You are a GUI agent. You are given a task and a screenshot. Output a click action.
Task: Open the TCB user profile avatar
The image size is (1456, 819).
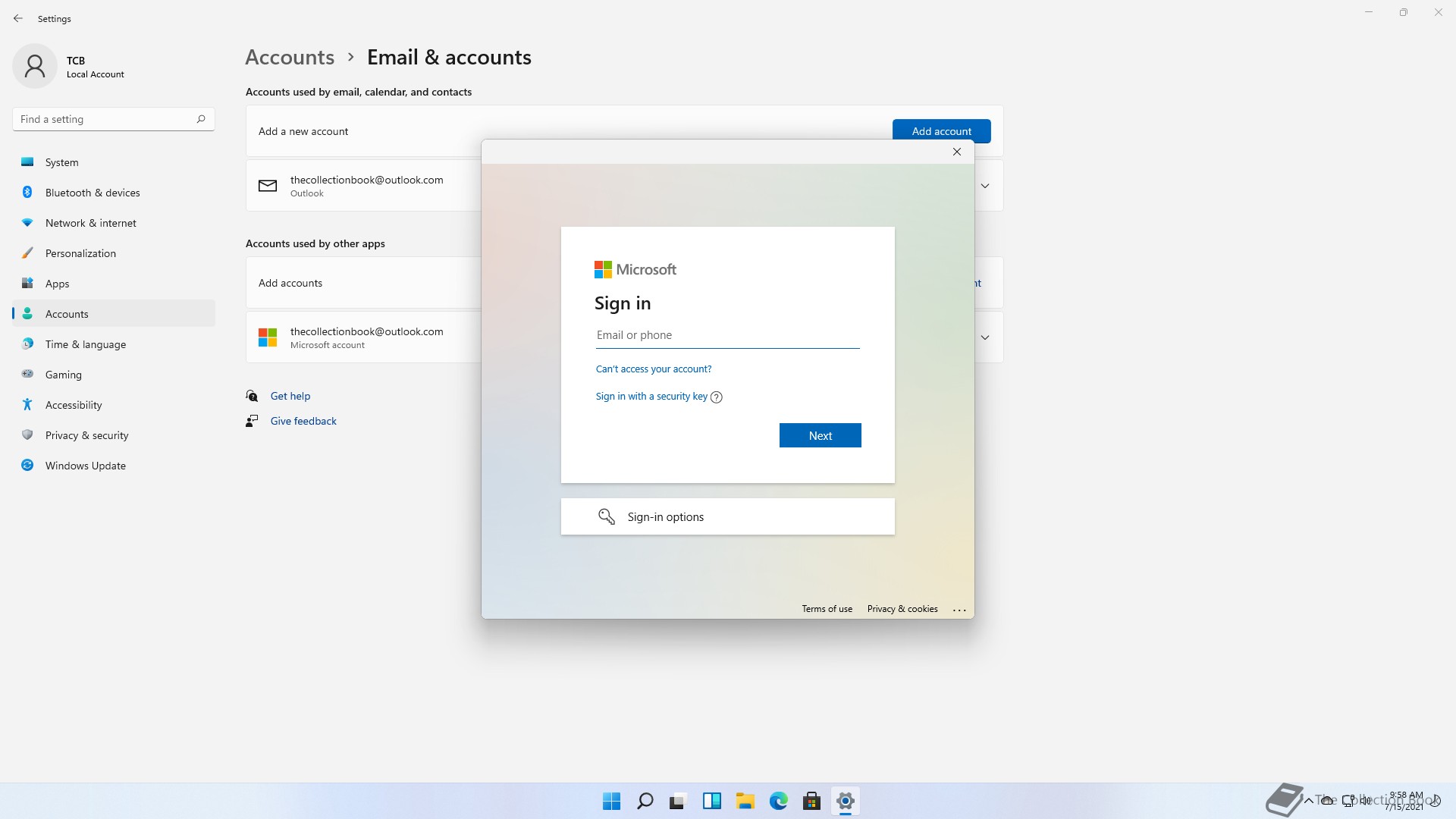pos(35,67)
